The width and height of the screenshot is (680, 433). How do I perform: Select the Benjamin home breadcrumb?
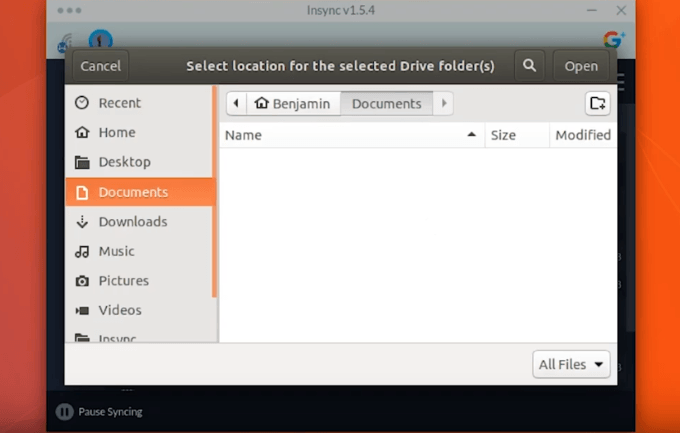pyautogui.click(x=293, y=103)
